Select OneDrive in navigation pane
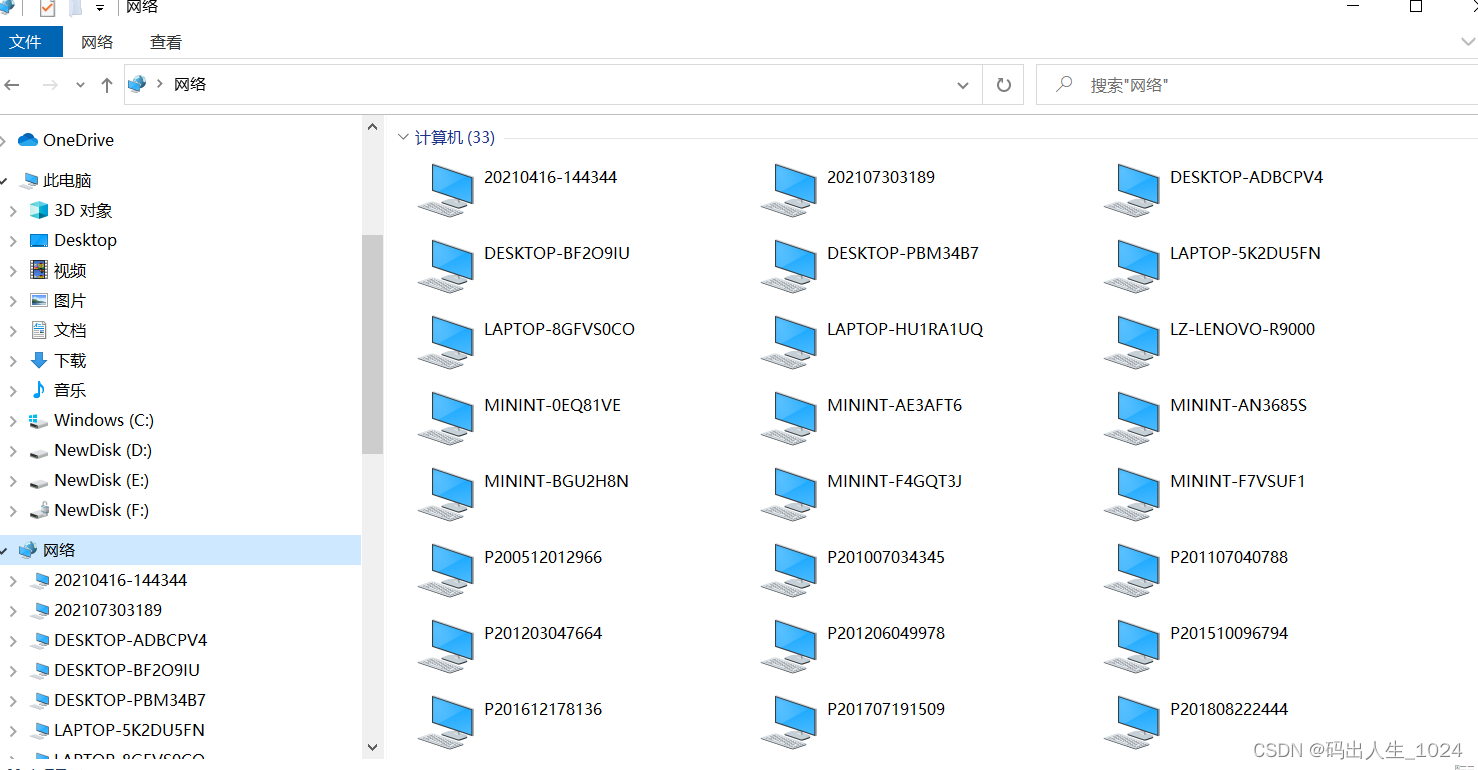The image size is (1478, 770). [x=66, y=140]
